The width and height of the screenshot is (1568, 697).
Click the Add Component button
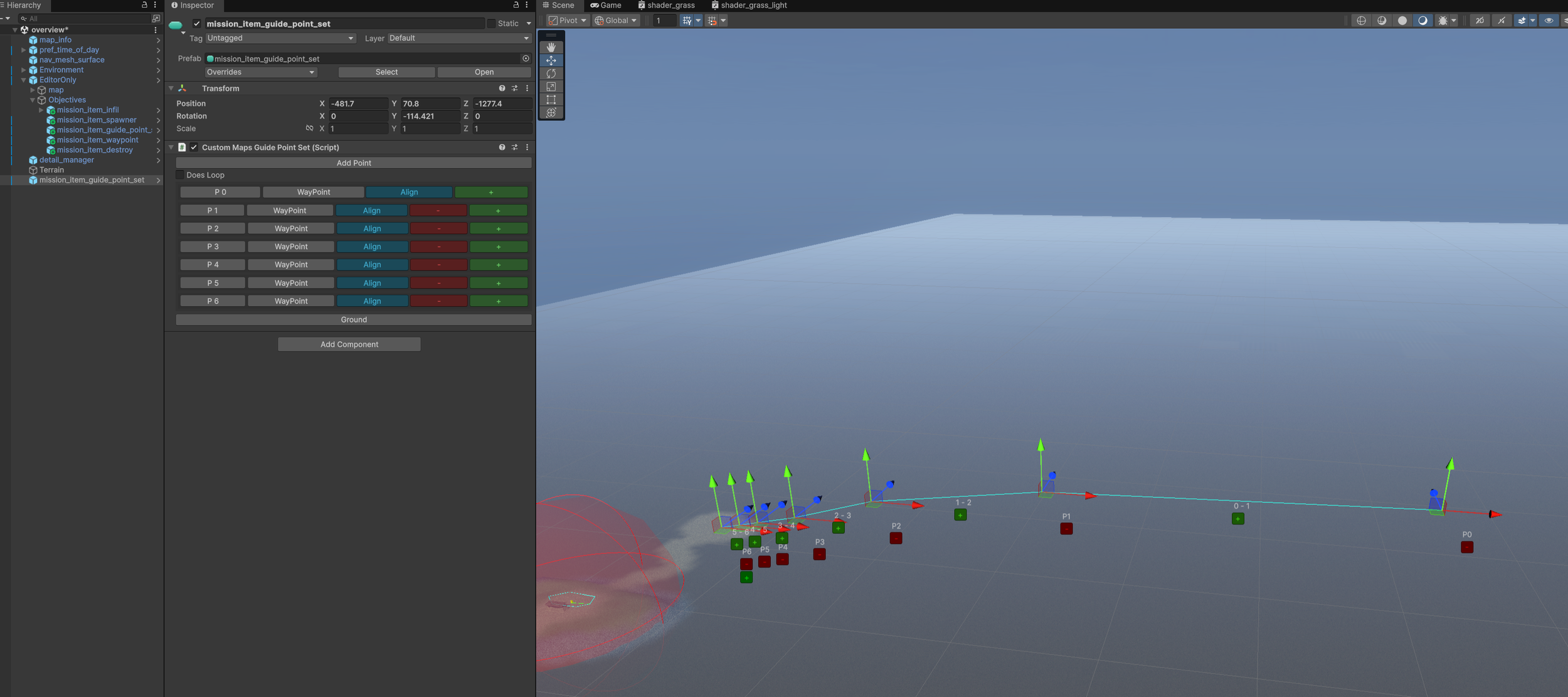coord(349,344)
